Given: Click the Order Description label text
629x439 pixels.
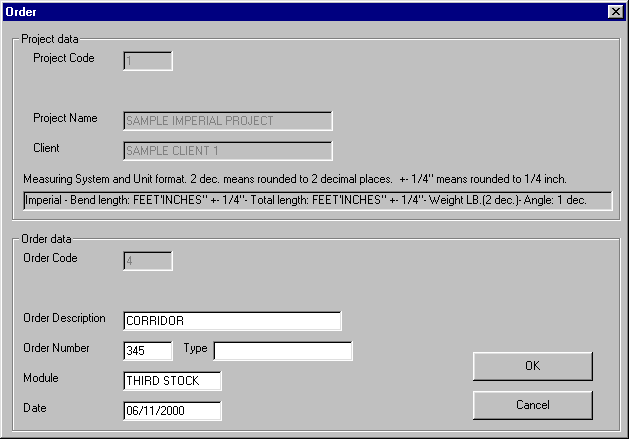Looking at the screenshot, I should coord(64,318).
